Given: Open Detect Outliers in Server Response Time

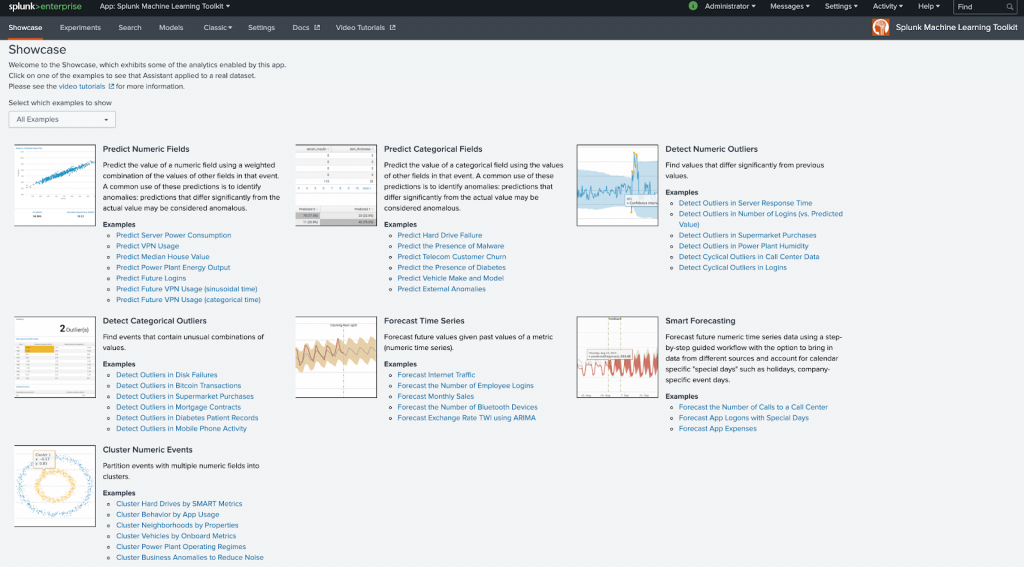Looking at the screenshot, I should (745, 203).
